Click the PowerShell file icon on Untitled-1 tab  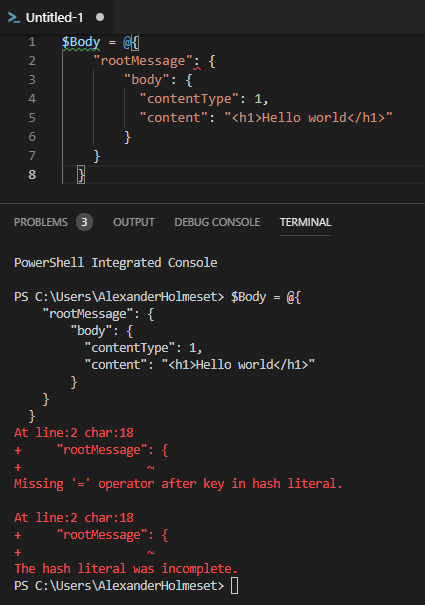(14, 18)
